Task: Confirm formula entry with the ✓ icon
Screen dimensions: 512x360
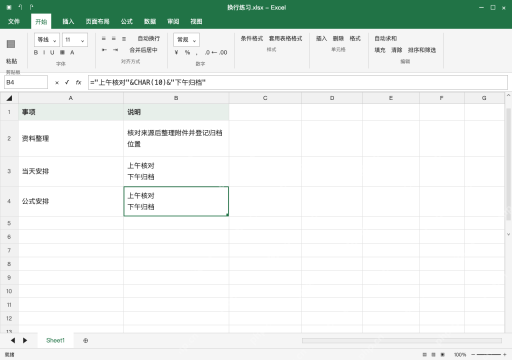Action: pyautogui.click(x=67, y=82)
